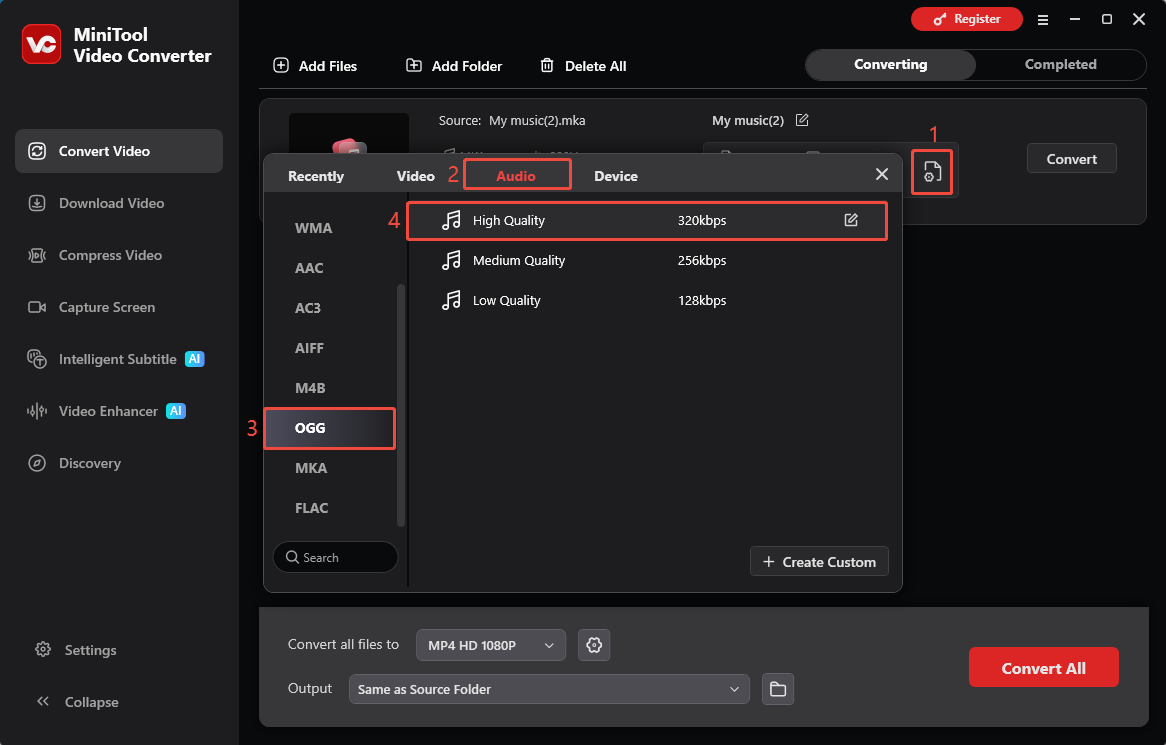Browse output folder with folder icon
Viewport: 1166px width, 745px height.
(x=778, y=689)
